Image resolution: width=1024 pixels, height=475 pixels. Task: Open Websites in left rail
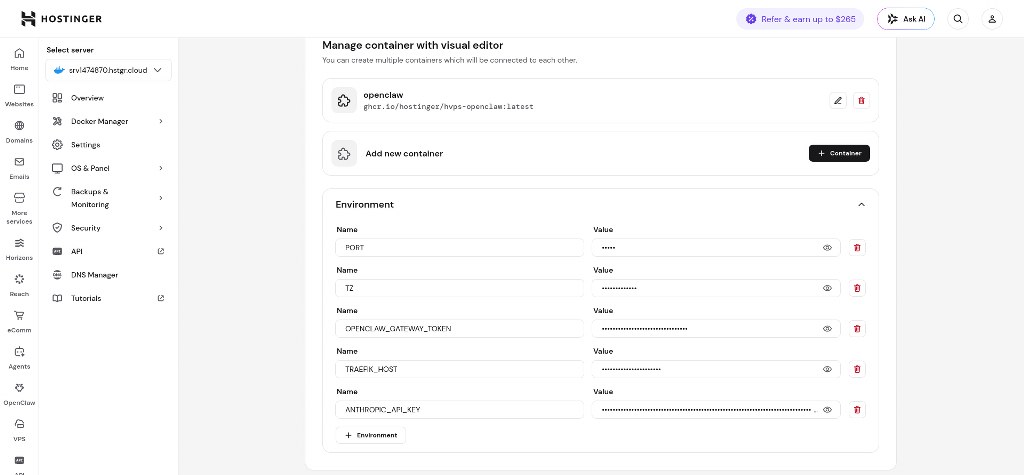[x=20, y=95]
